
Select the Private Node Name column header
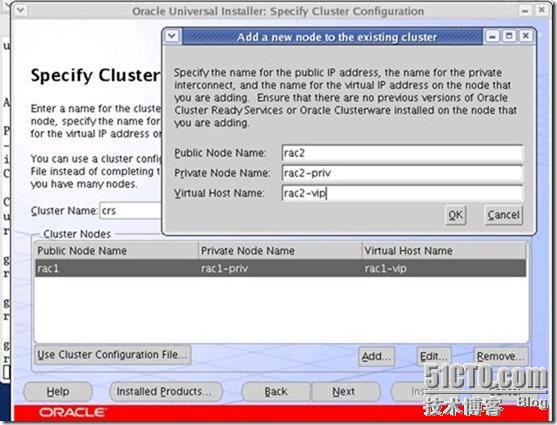(280, 251)
